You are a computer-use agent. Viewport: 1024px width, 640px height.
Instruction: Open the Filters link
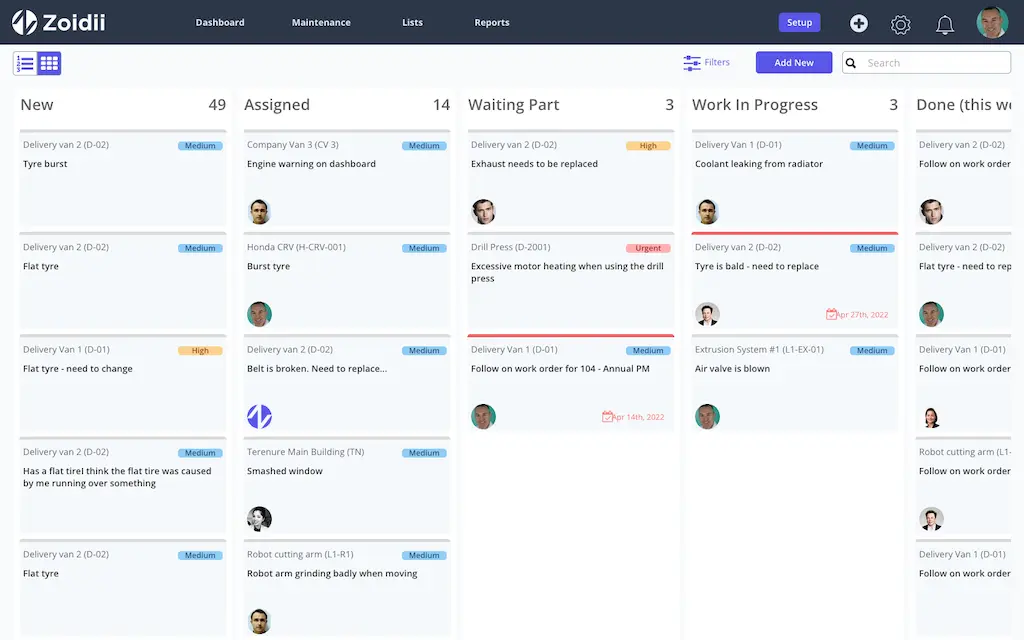coord(716,62)
